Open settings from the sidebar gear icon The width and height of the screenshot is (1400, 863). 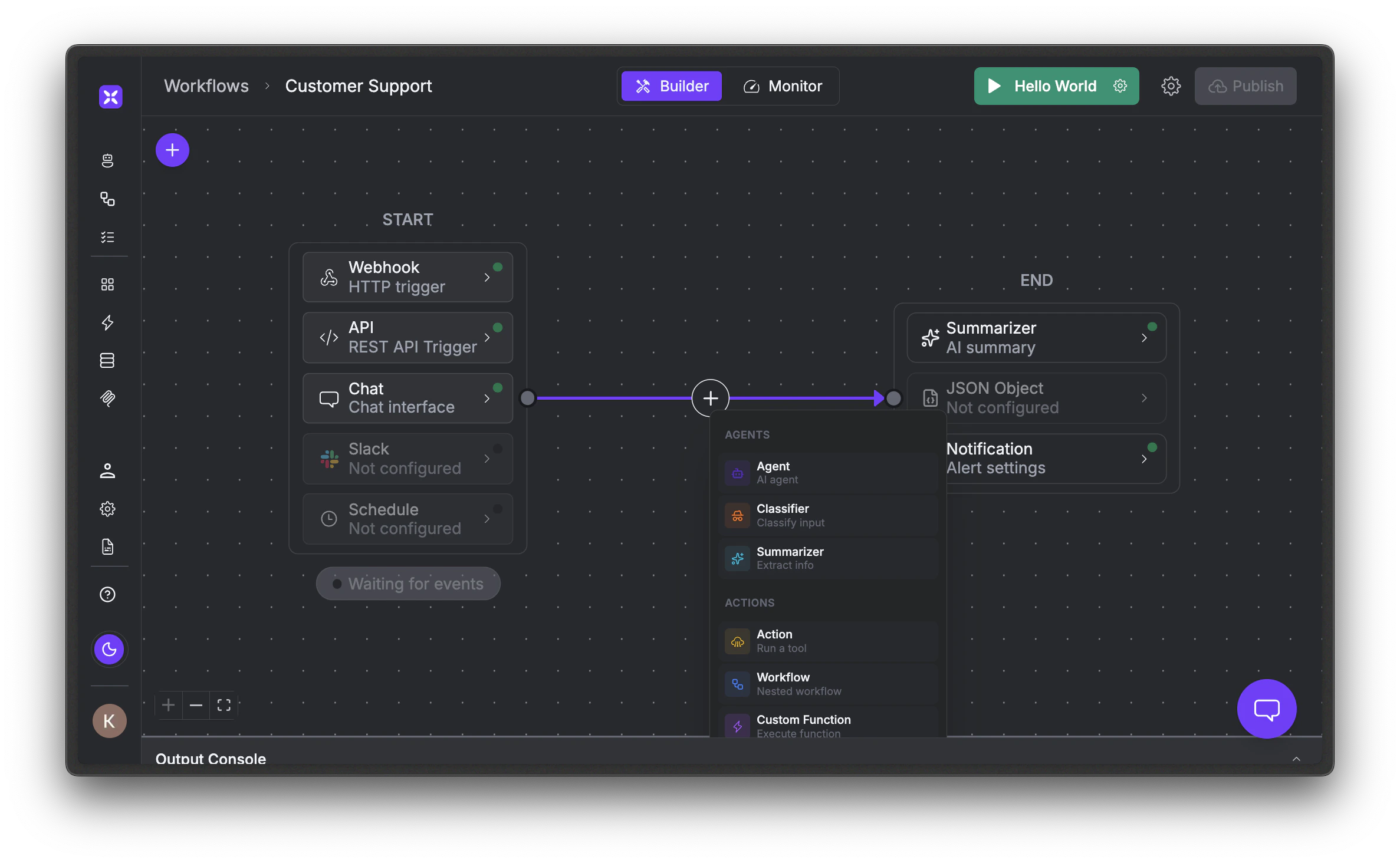pyautogui.click(x=109, y=509)
